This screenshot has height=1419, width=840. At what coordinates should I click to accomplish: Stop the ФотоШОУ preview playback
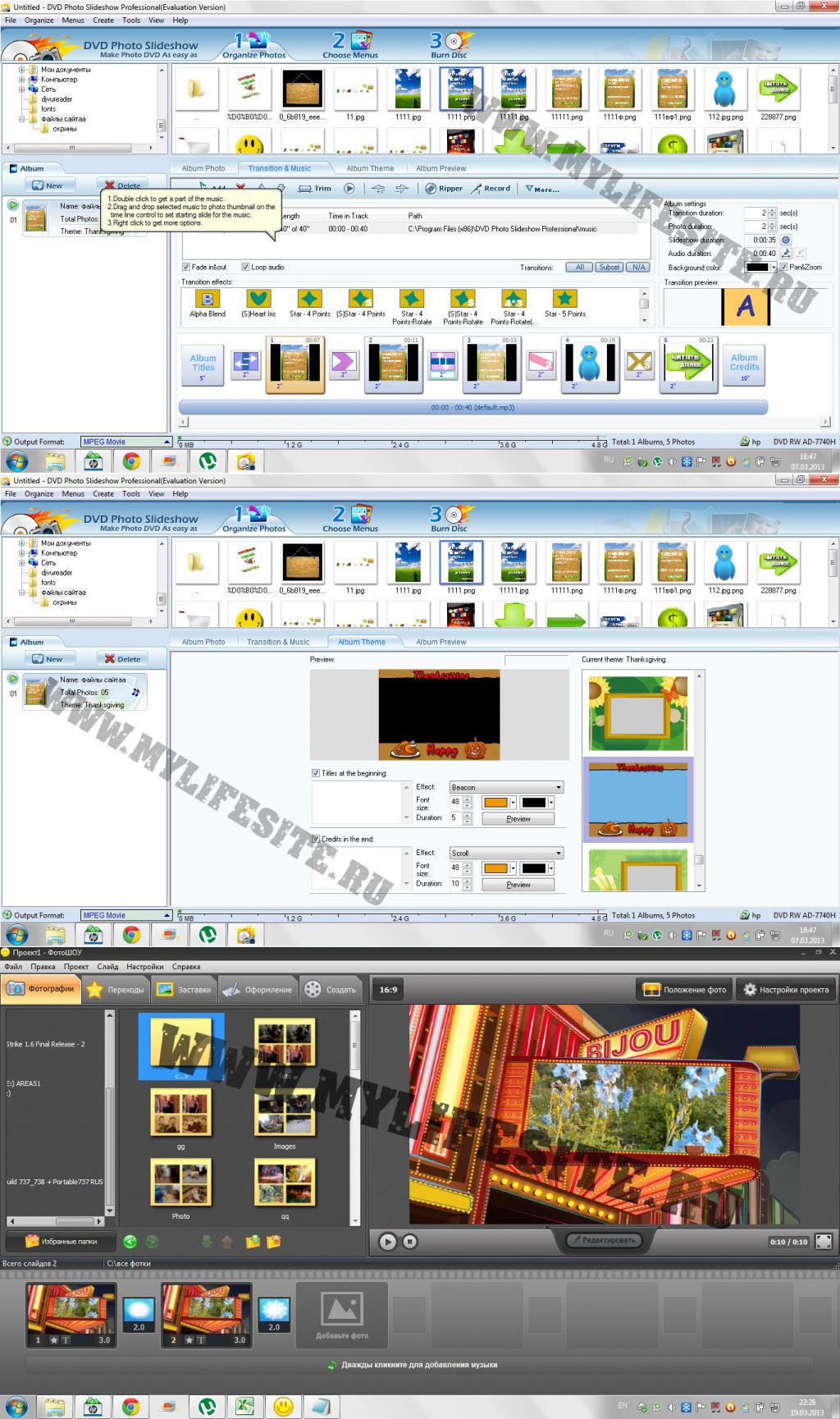pos(410,1242)
